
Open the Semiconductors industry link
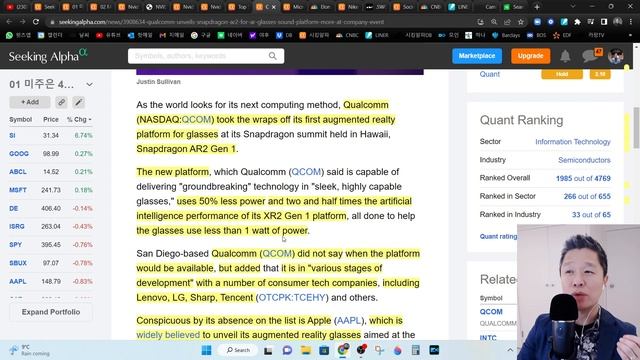point(584,160)
